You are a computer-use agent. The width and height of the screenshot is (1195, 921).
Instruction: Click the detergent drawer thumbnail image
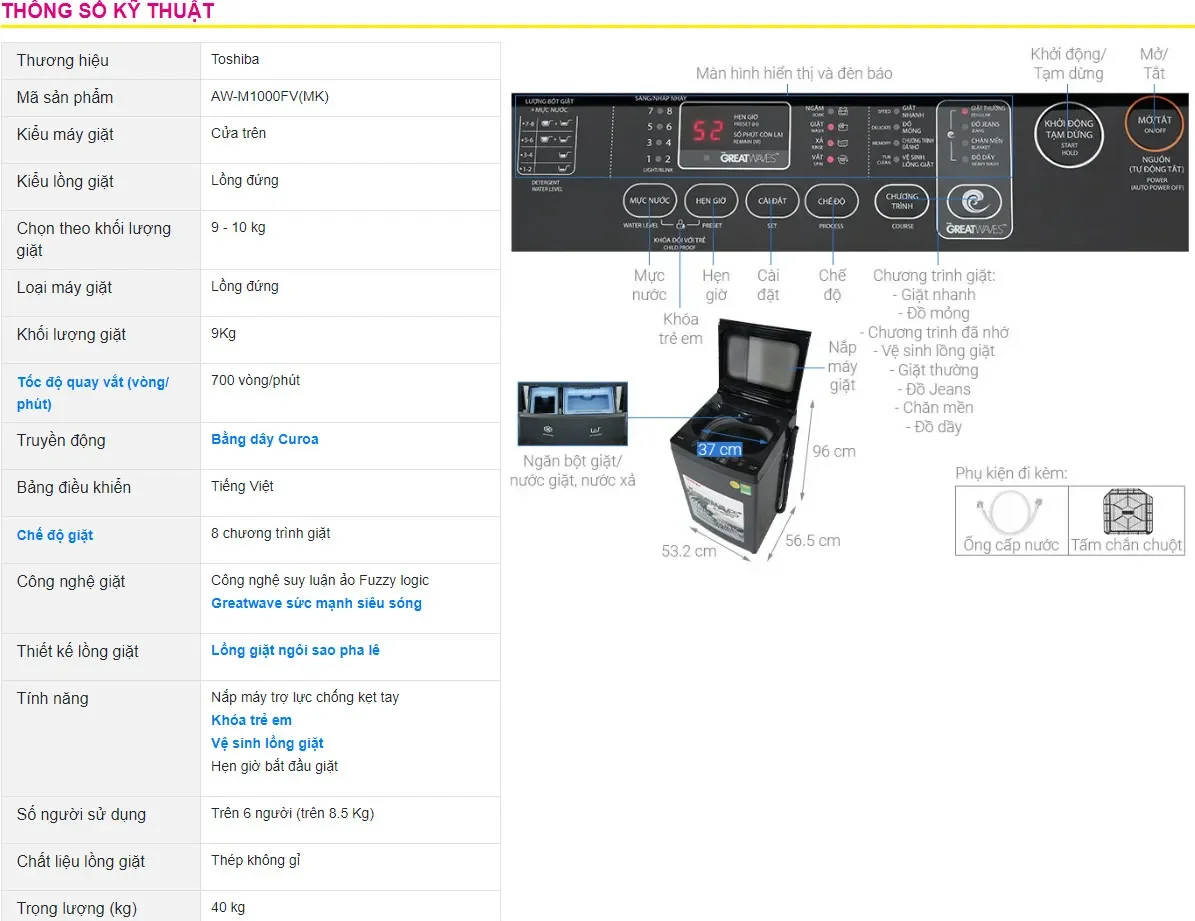pyautogui.click(x=572, y=413)
